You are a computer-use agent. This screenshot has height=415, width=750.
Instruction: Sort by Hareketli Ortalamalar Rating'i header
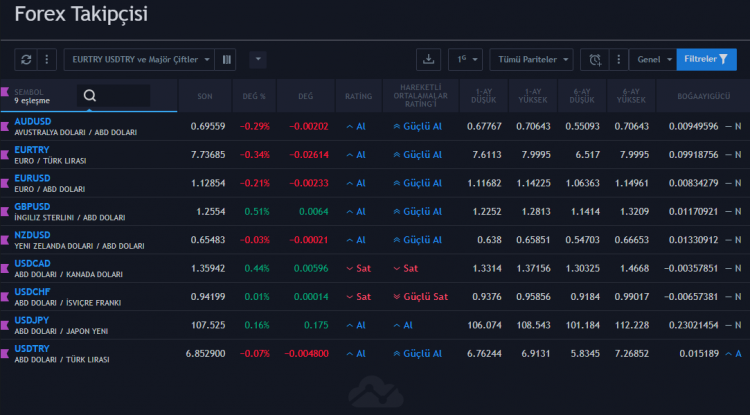(421, 96)
